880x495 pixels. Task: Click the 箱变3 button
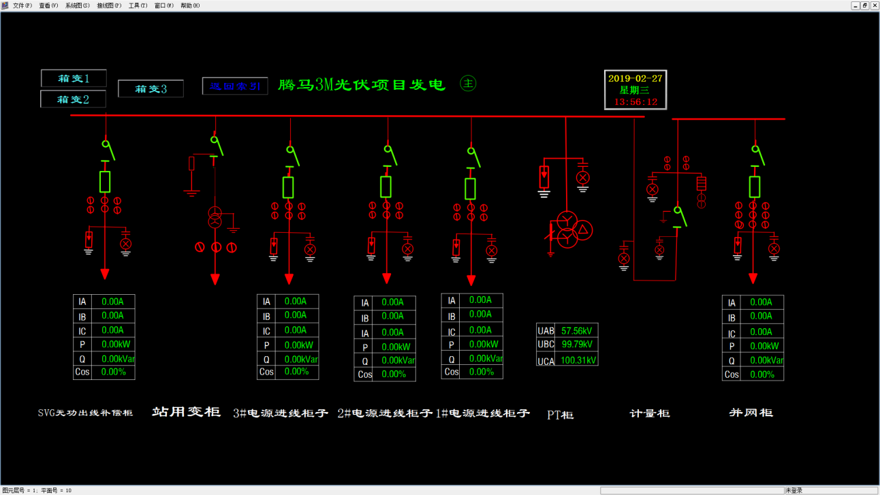[x=150, y=89]
